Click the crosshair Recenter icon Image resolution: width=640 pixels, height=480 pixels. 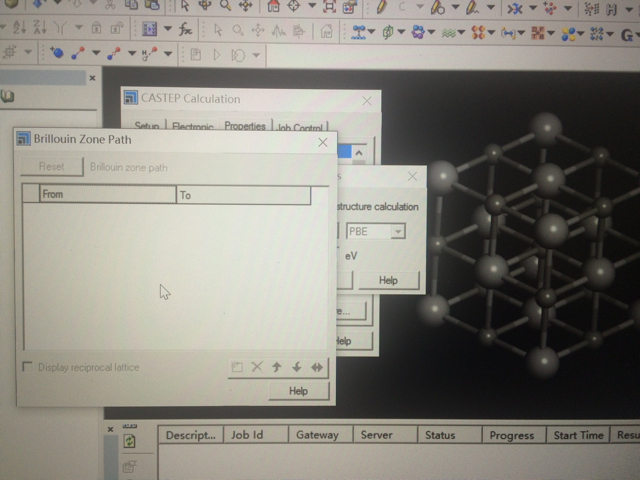pos(294,6)
